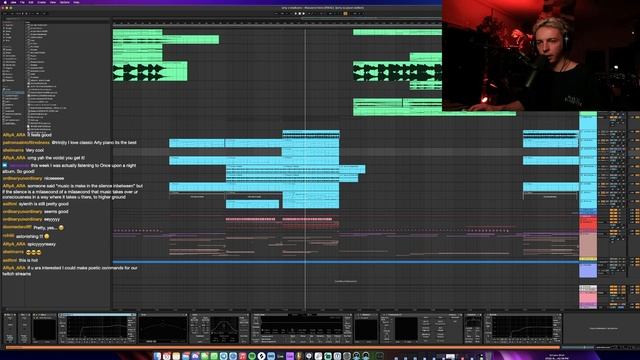Image resolution: width=640 pixels, height=360 pixels.
Task: Open the View menu
Action: (53, 2)
